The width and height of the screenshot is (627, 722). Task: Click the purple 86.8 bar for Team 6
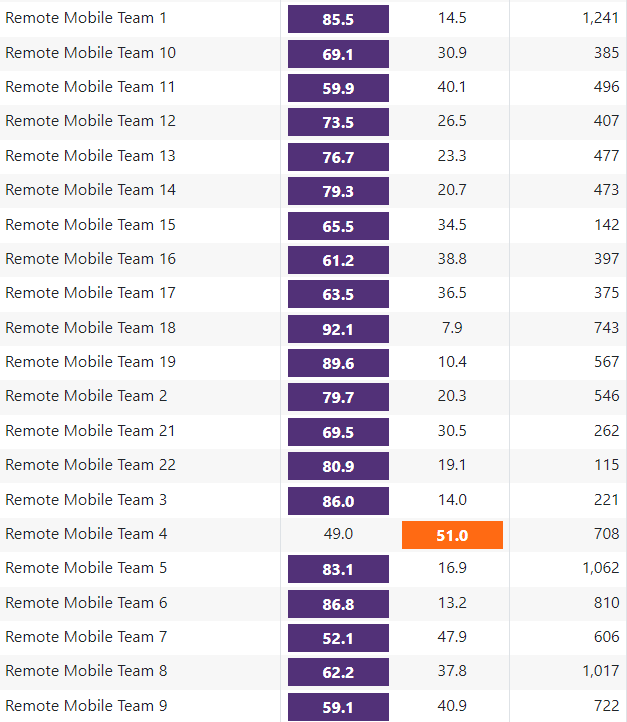[x=338, y=604]
